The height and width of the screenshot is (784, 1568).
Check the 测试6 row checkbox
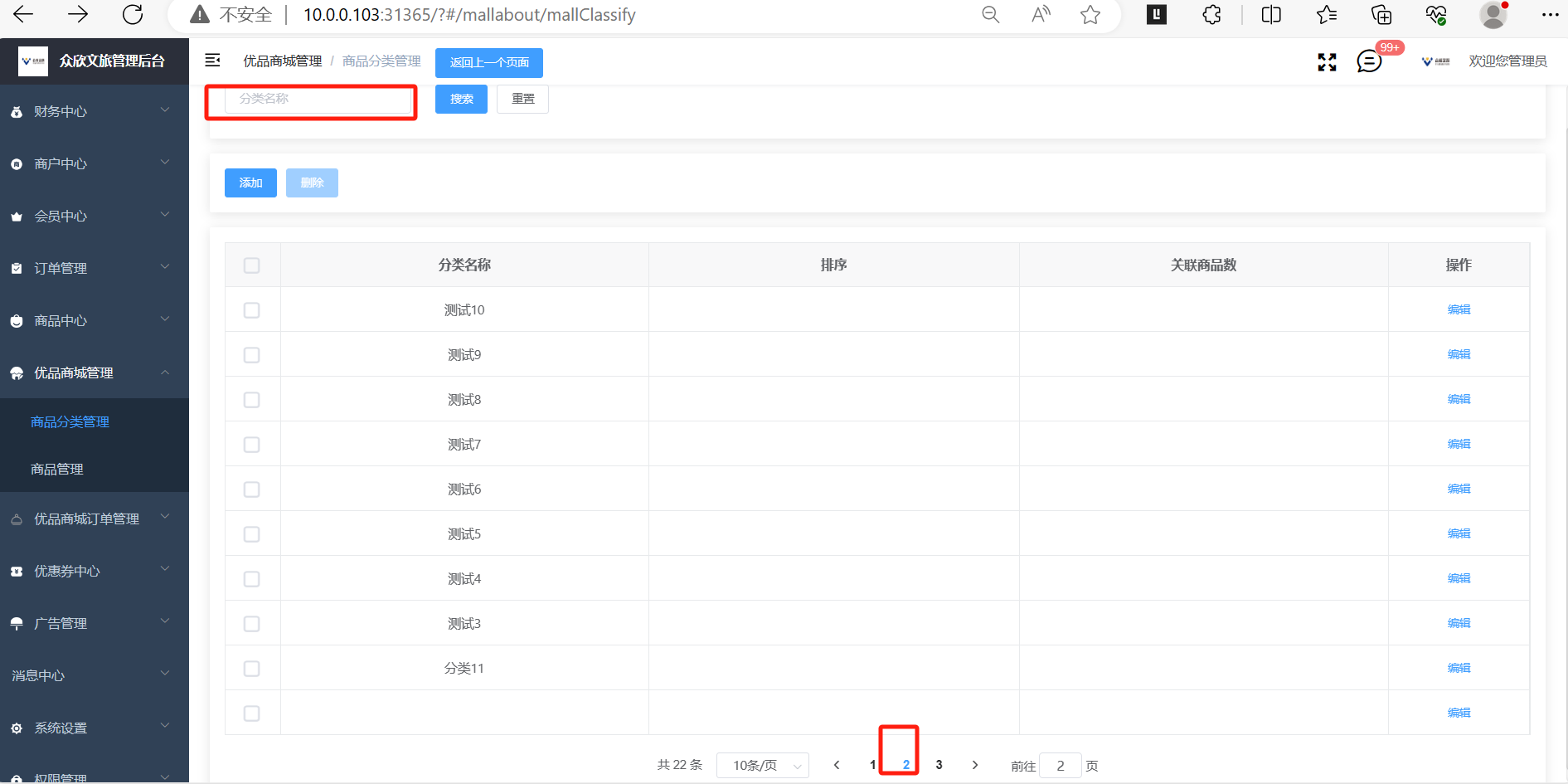click(252, 489)
